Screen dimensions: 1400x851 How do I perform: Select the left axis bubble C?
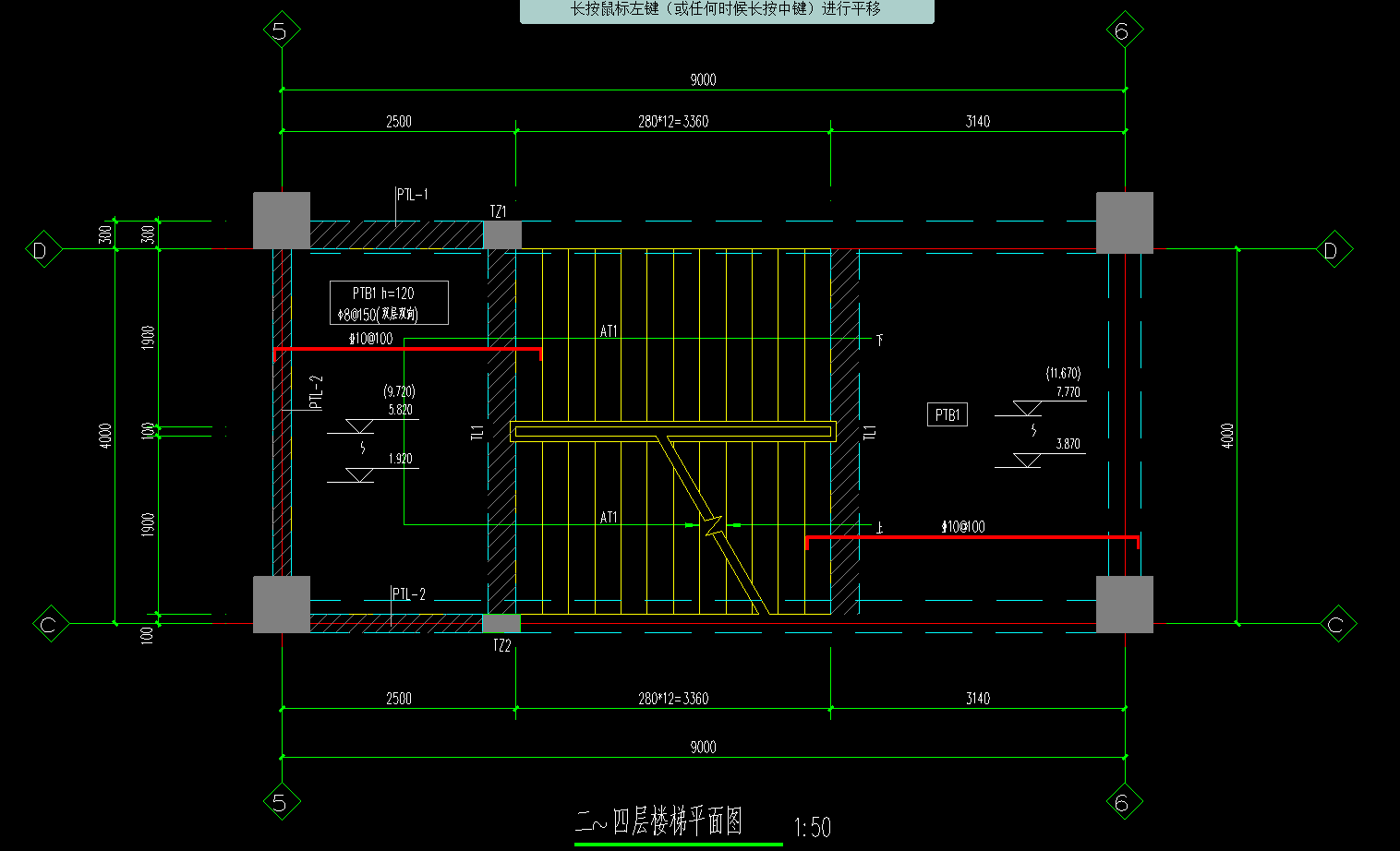[51, 624]
